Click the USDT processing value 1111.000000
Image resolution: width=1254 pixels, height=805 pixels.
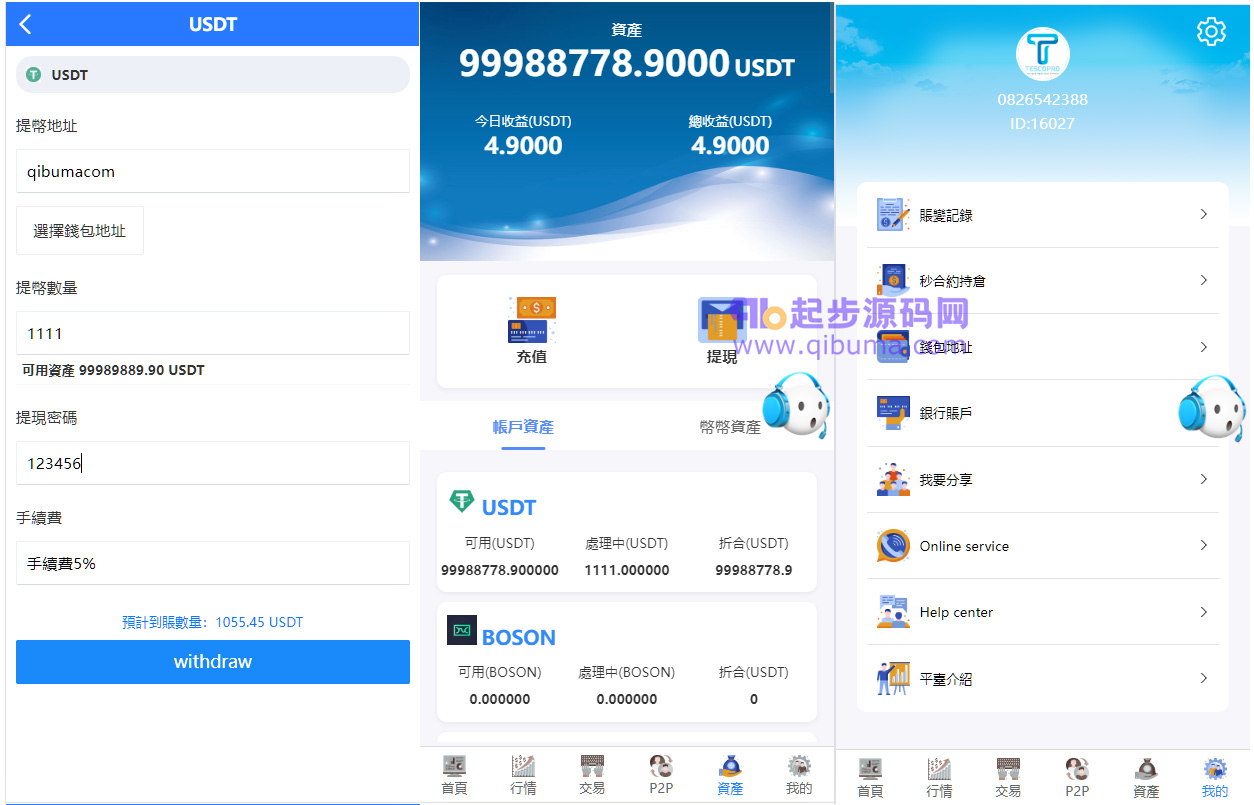[x=627, y=570]
